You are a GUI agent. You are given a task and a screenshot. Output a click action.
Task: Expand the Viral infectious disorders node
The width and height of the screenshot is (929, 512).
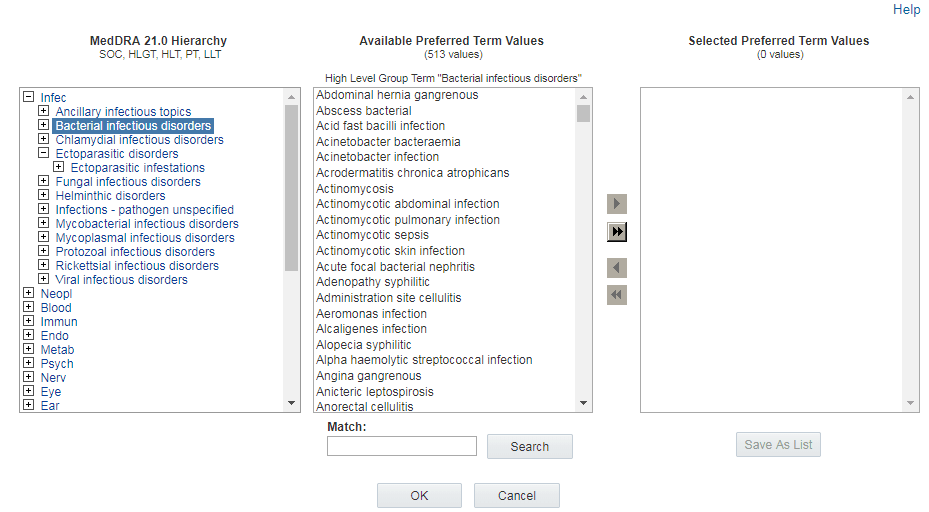tap(43, 280)
